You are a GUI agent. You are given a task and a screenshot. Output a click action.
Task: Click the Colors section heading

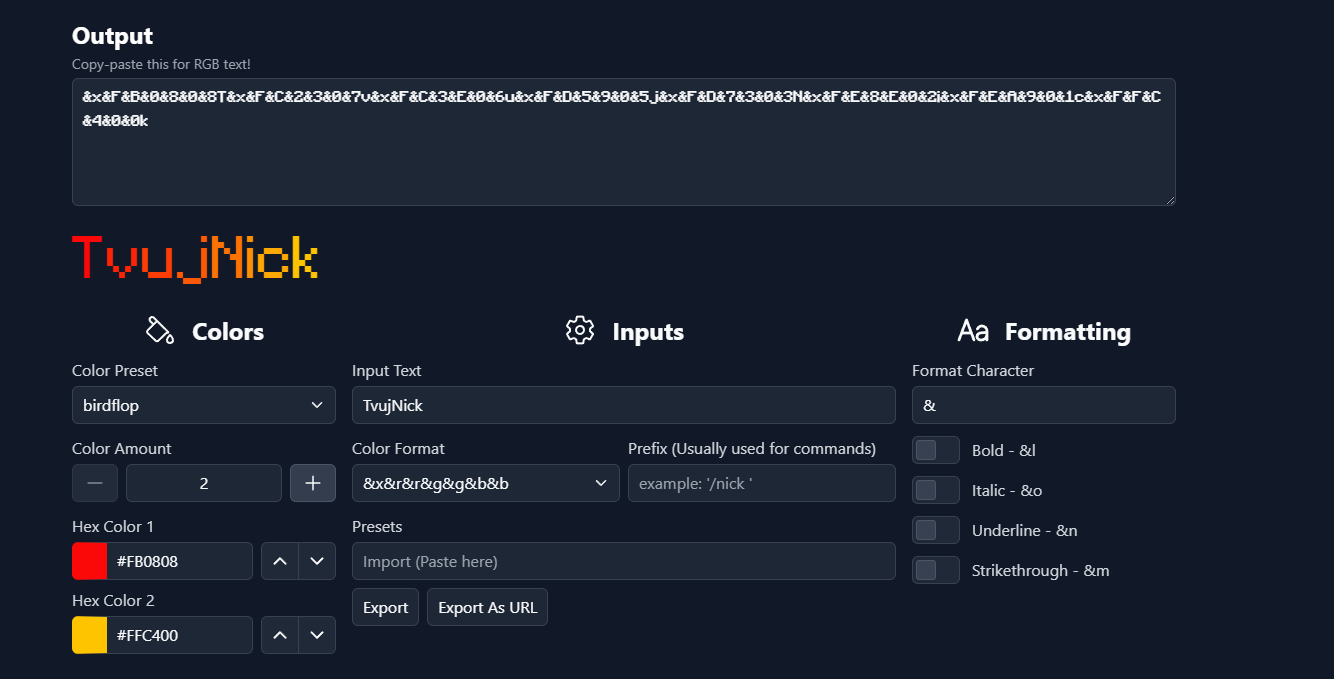coord(228,332)
